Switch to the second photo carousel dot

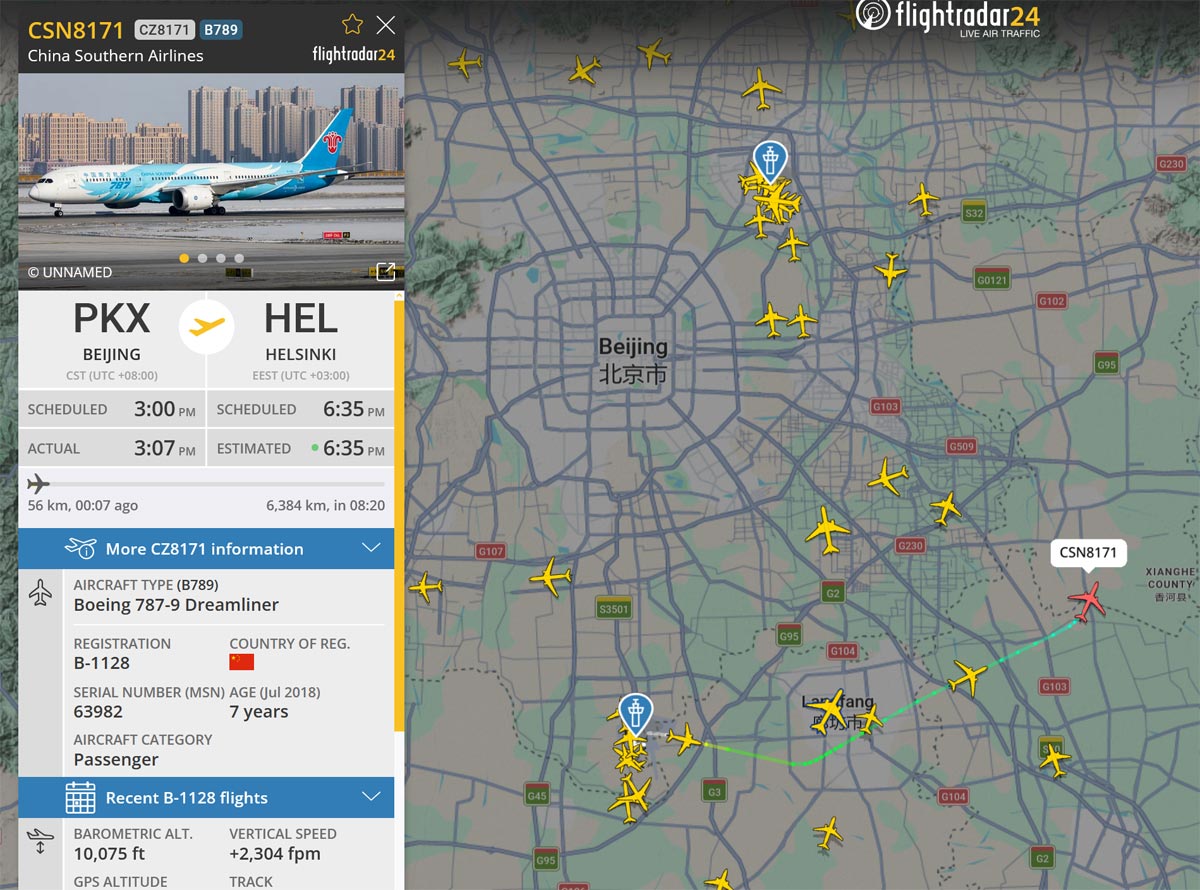point(203,258)
